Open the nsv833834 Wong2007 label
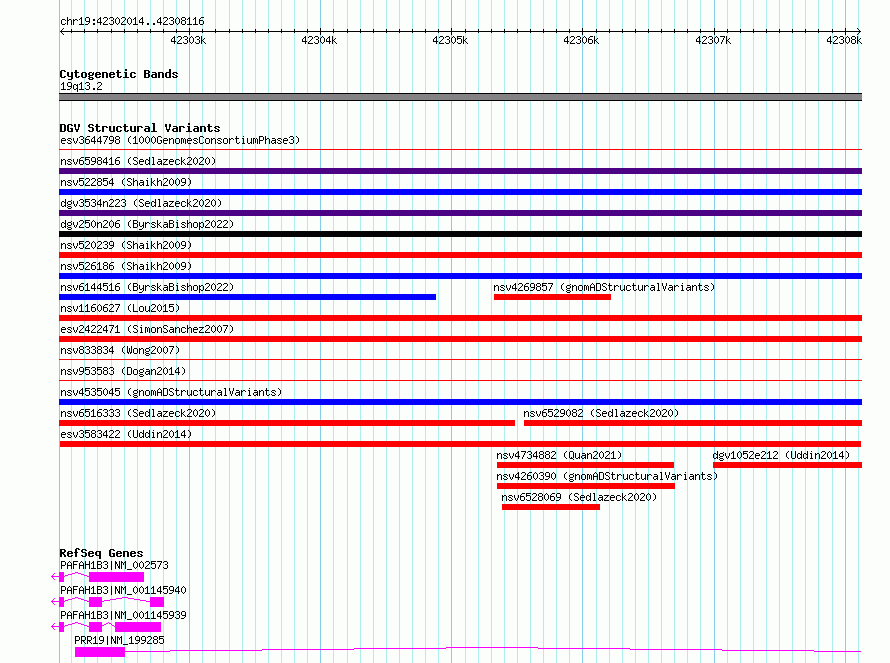Screen dimensions: 890x663 [120, 350]
